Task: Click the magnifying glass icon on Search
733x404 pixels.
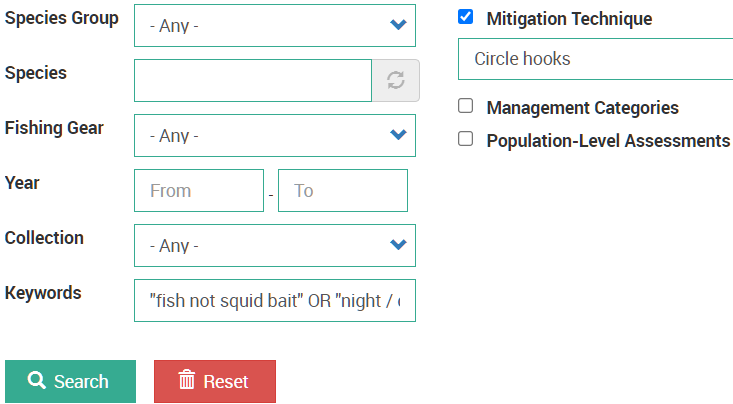Action: (x=36, y=381)
